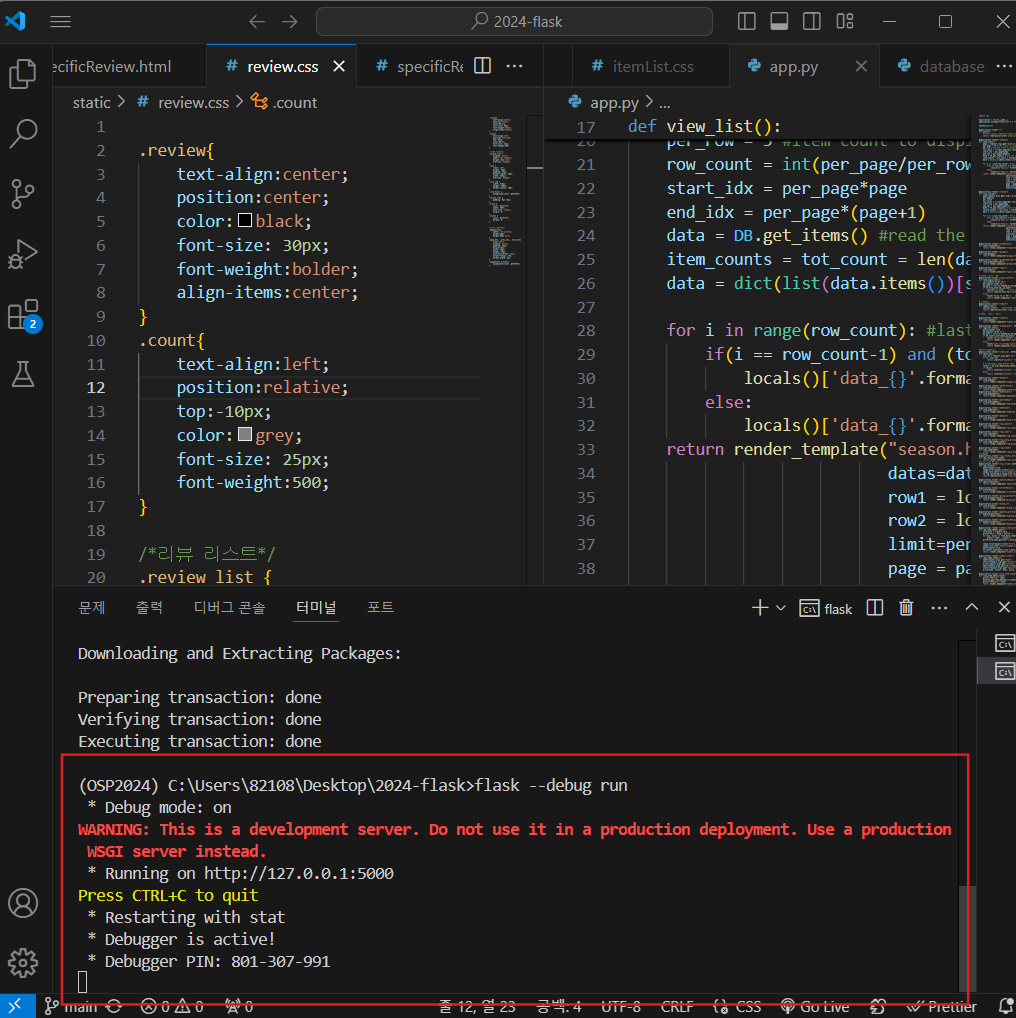Close the terminal panel
The height and width of the screenshot is (1018, 1016).
coord(1004,607)
